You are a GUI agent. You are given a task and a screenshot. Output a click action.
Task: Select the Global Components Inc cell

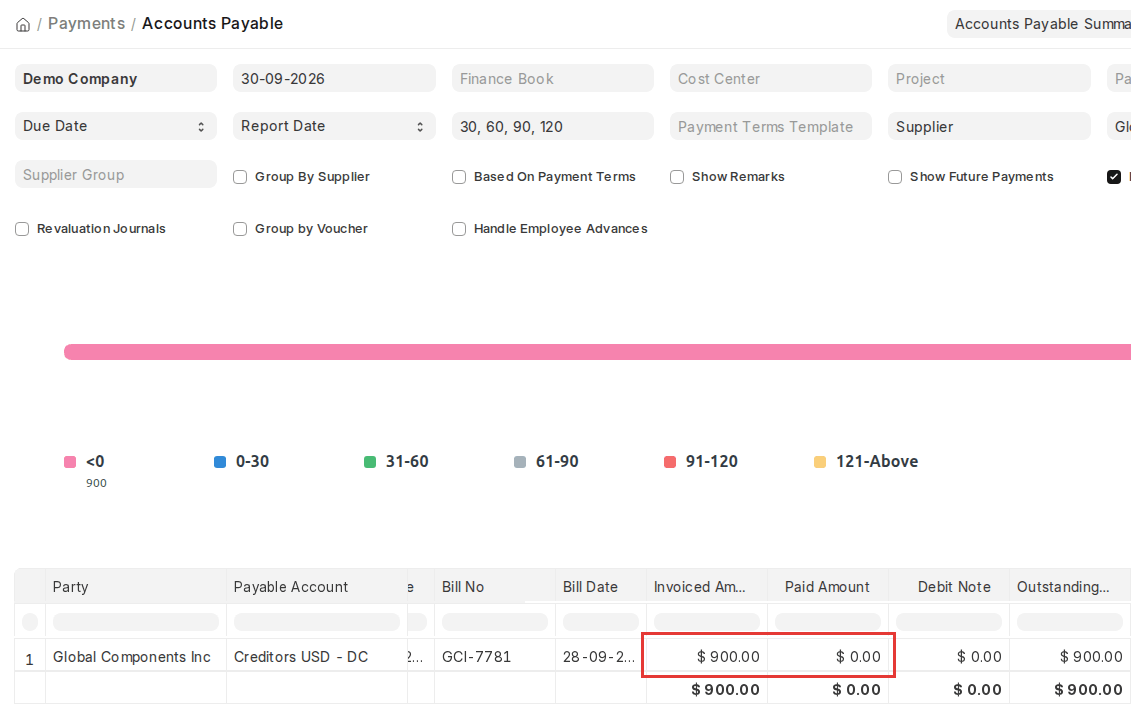tap(136, 656)
